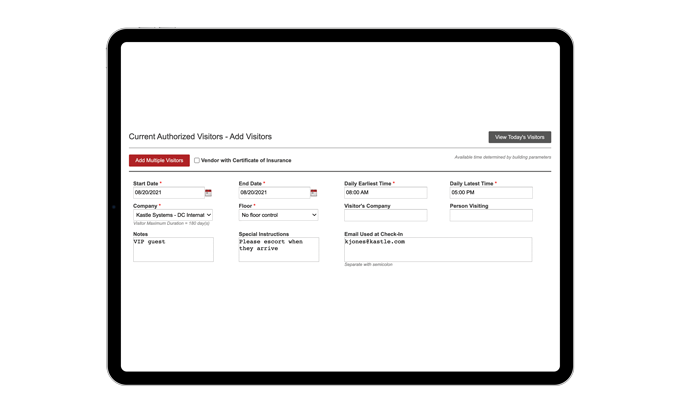The width and height of the screenshot is (680, 413).
Task: Click the Daily Latest Time field
Action: [x=490, y=193]
